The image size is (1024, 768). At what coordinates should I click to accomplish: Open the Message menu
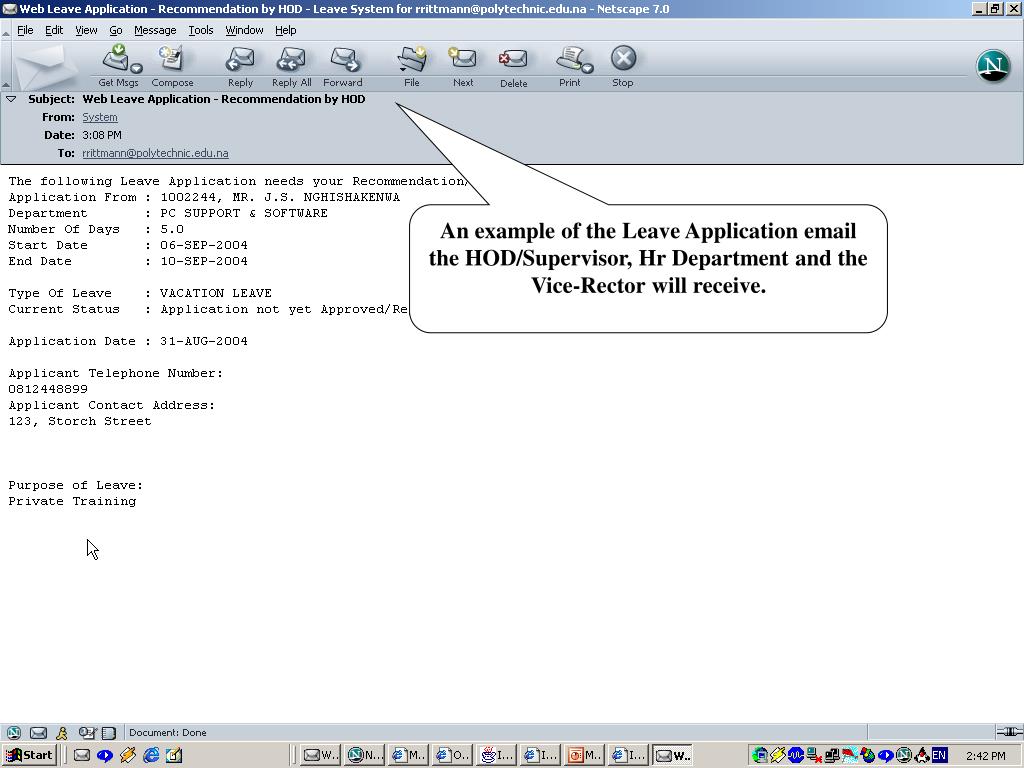click(155, 30)
